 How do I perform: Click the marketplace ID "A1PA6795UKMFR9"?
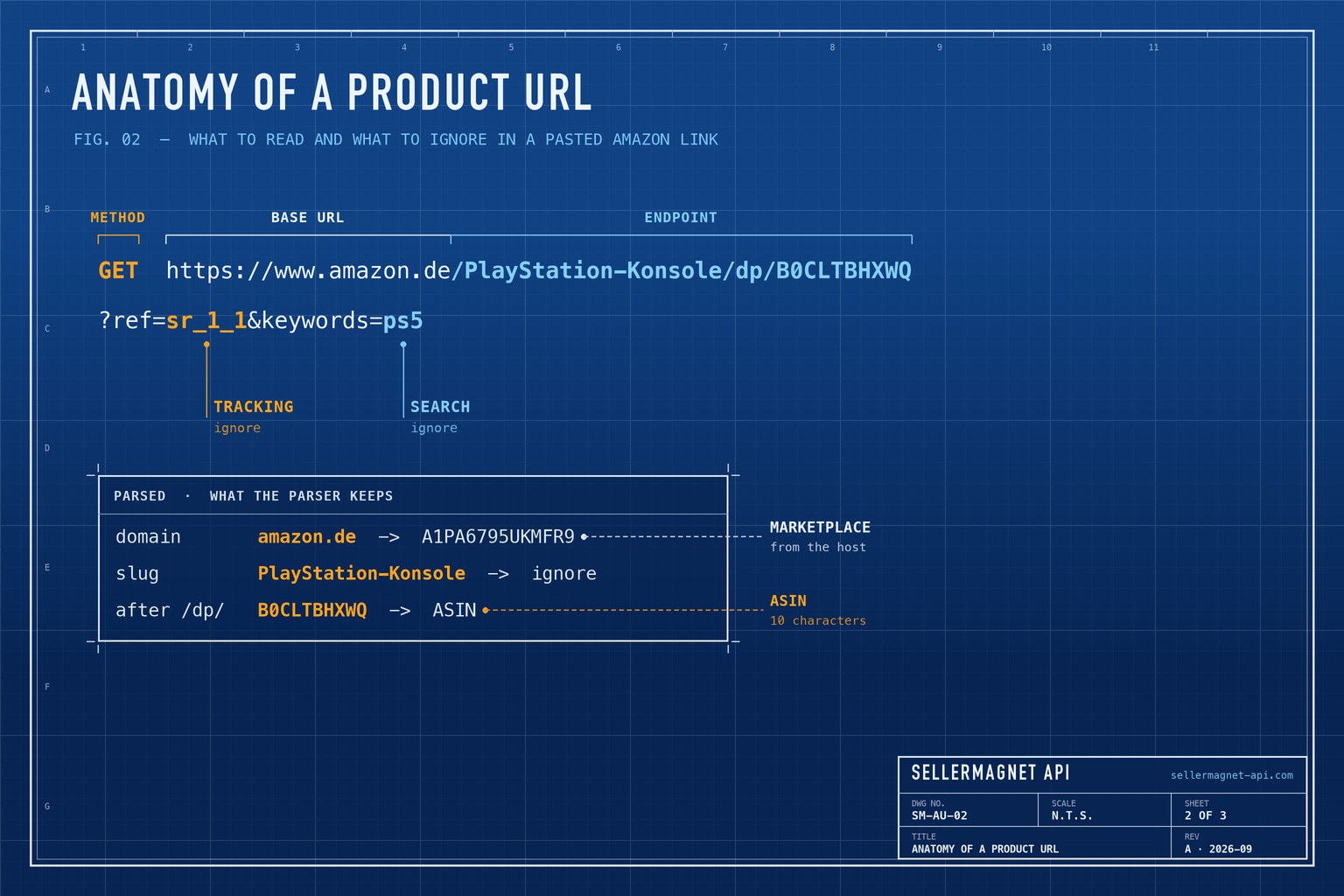click(x=498, y=536)
